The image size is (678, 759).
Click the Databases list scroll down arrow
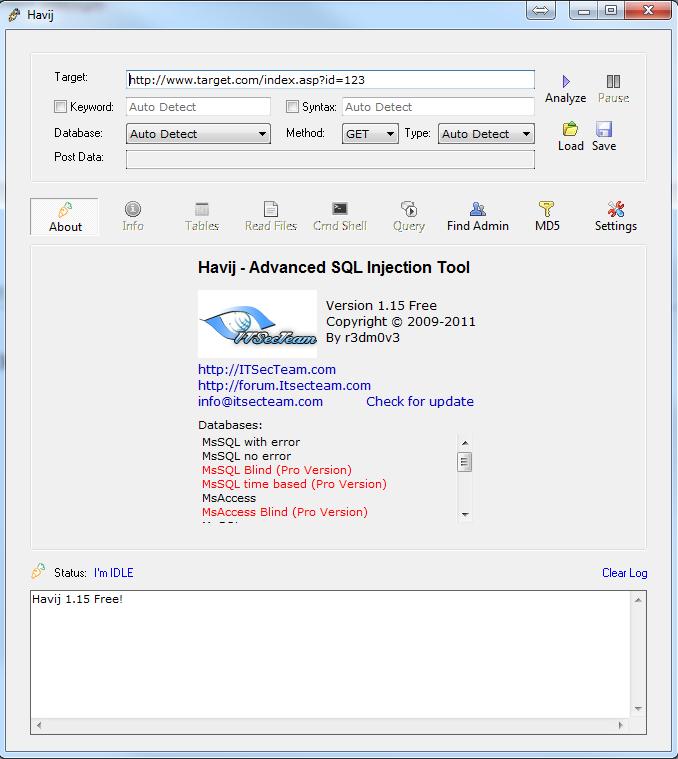[x=465, y=514]
